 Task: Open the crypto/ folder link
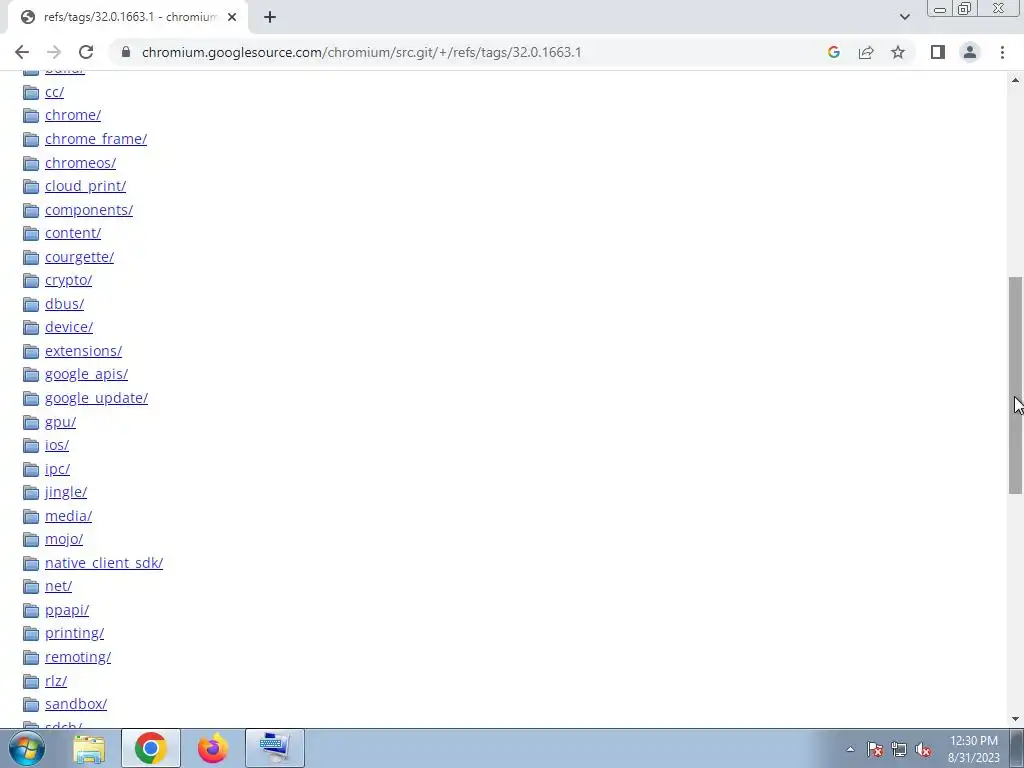point(69,280)
